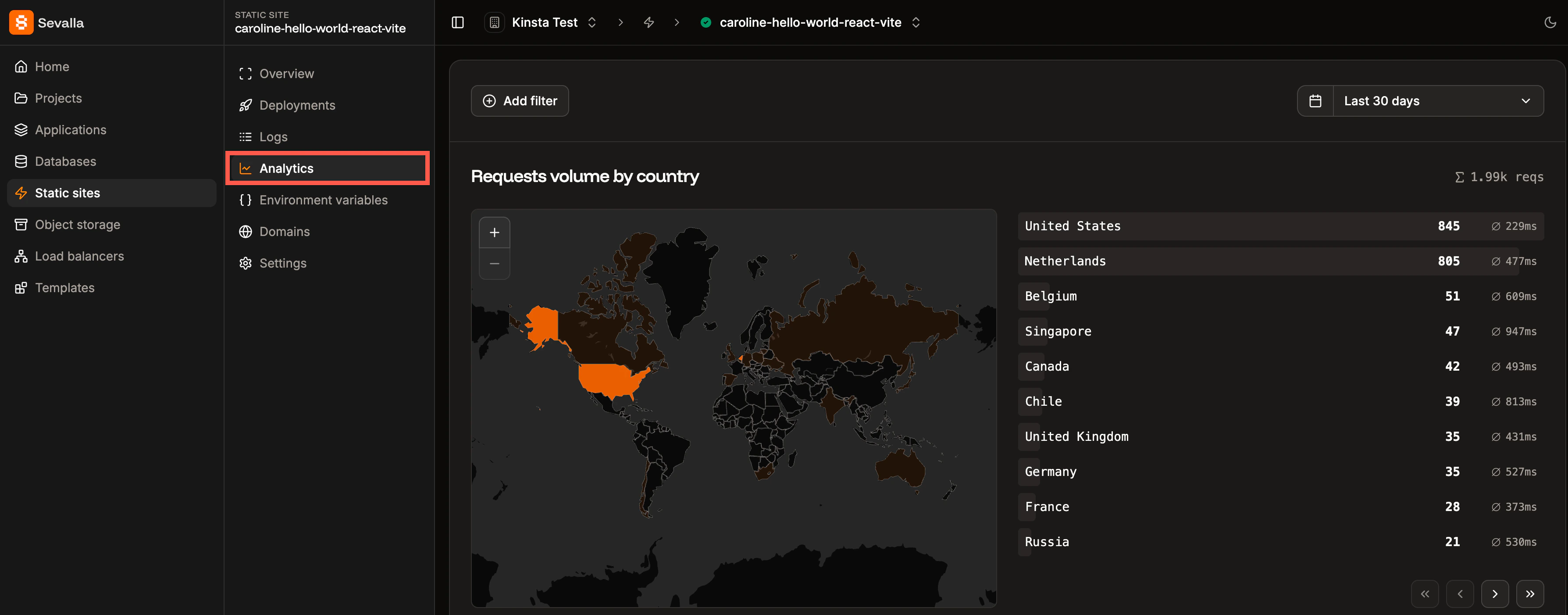Viewport: 1568px width, 615px height.
Task: Click the static sites lightning breadcrumb icon
Action: click(x=649, y=22)
